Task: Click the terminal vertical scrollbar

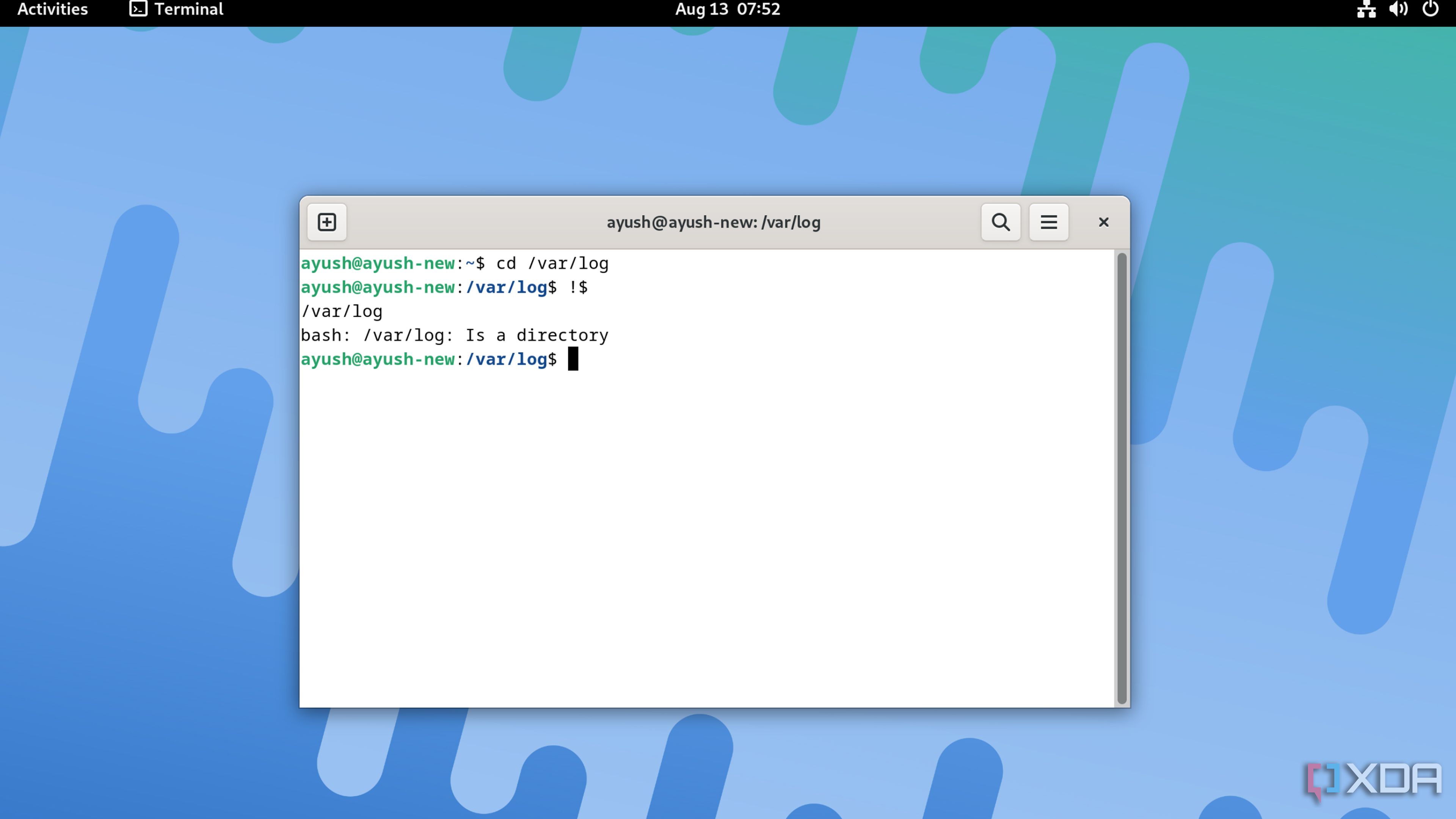Action: (x=1122, y=478)
